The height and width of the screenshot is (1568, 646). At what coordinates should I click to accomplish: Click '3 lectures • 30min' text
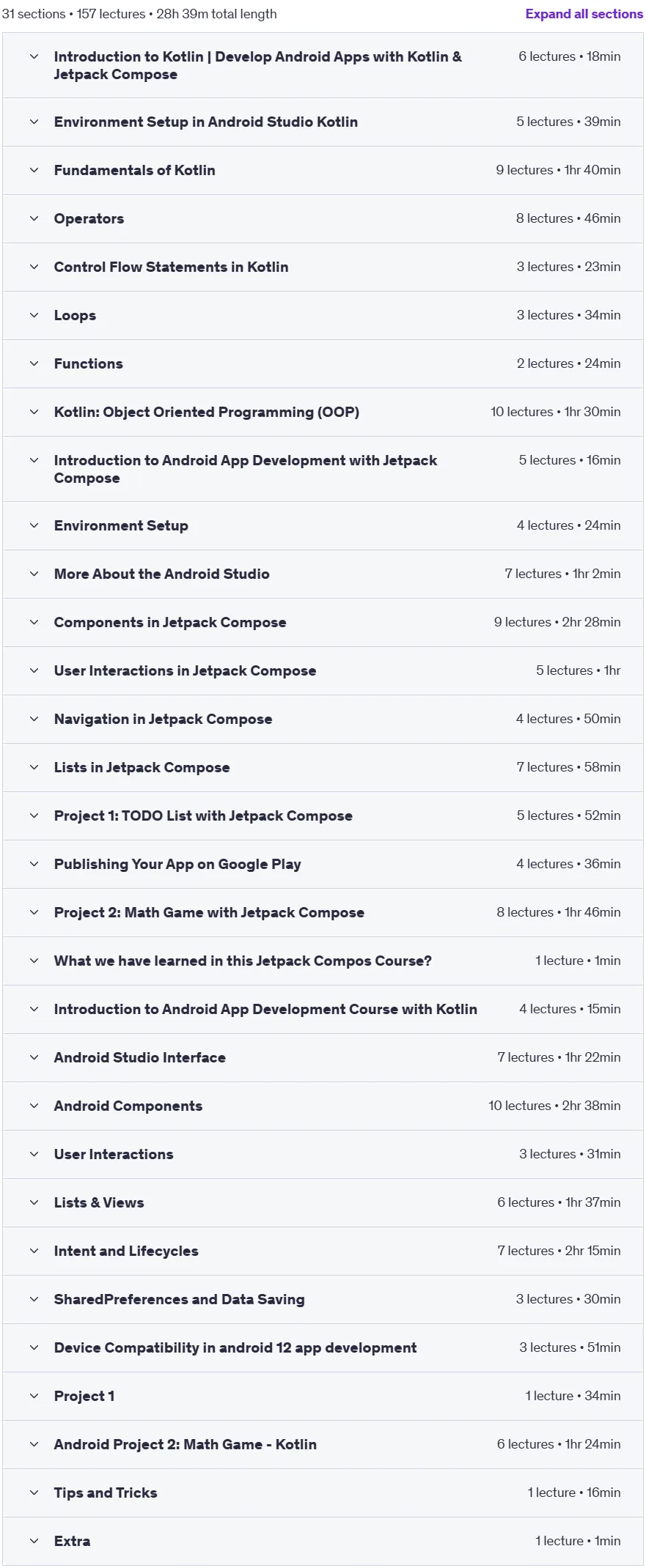pos(568,1299)
